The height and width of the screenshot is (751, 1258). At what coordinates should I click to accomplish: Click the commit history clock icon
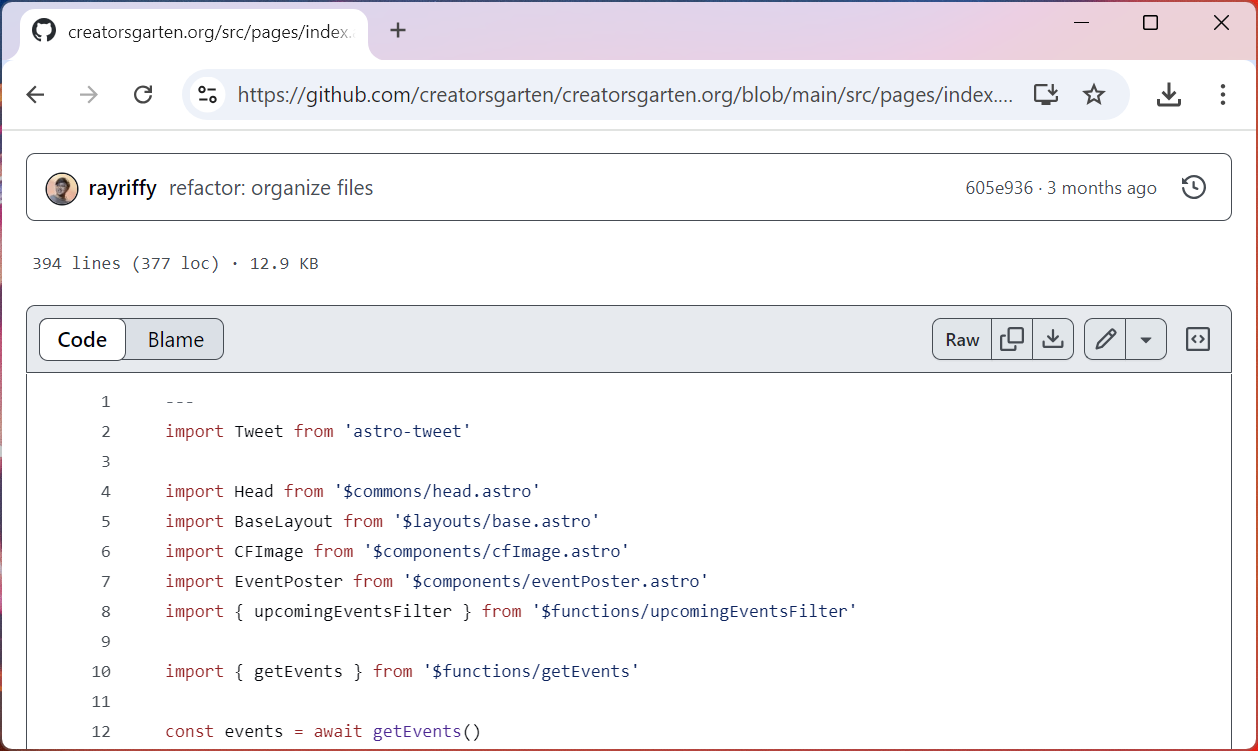click(1193, 187)
